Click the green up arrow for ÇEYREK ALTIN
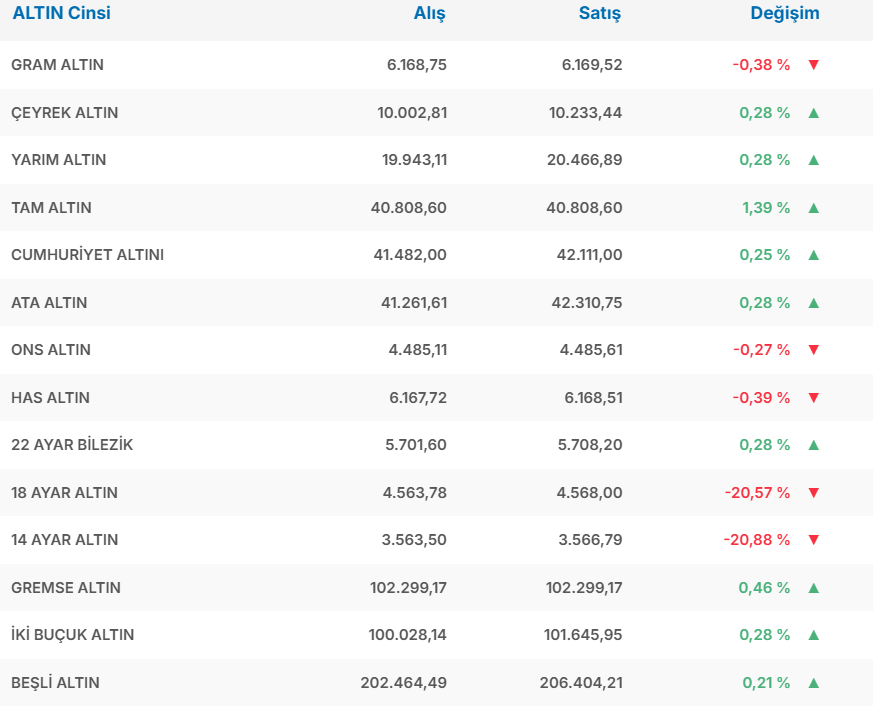 (813, 113)
